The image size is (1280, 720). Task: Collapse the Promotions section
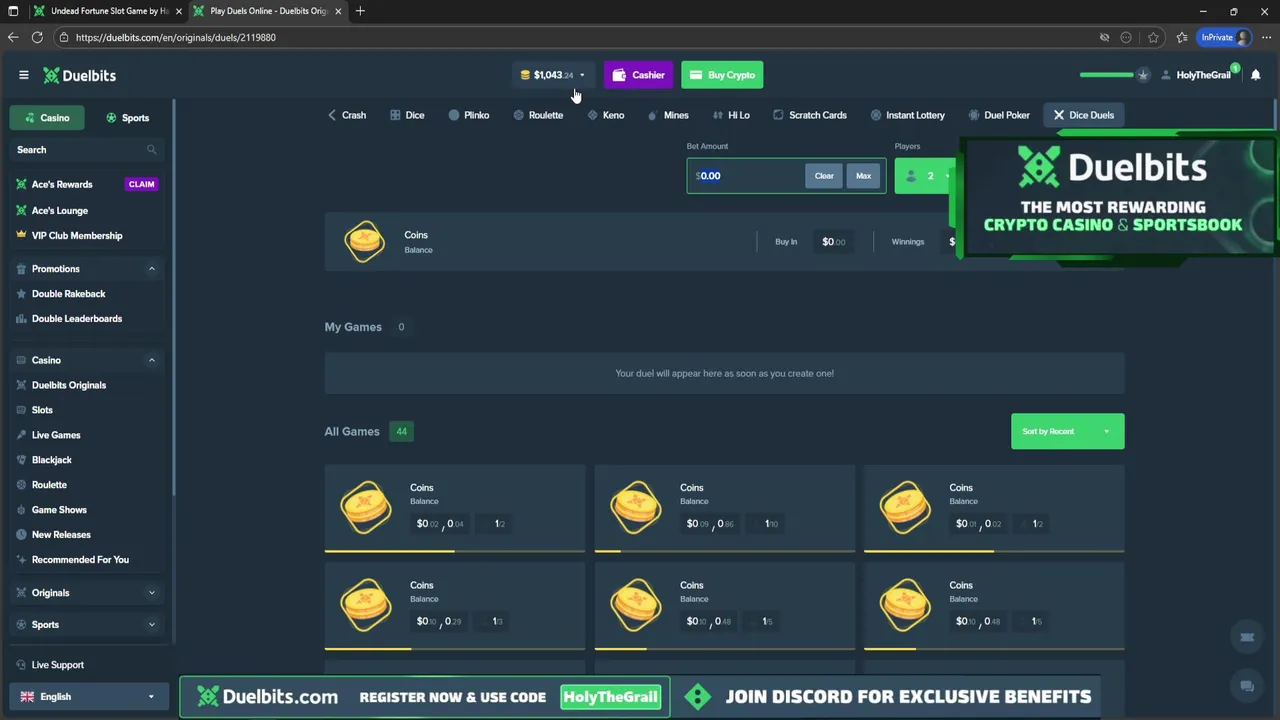152,269
